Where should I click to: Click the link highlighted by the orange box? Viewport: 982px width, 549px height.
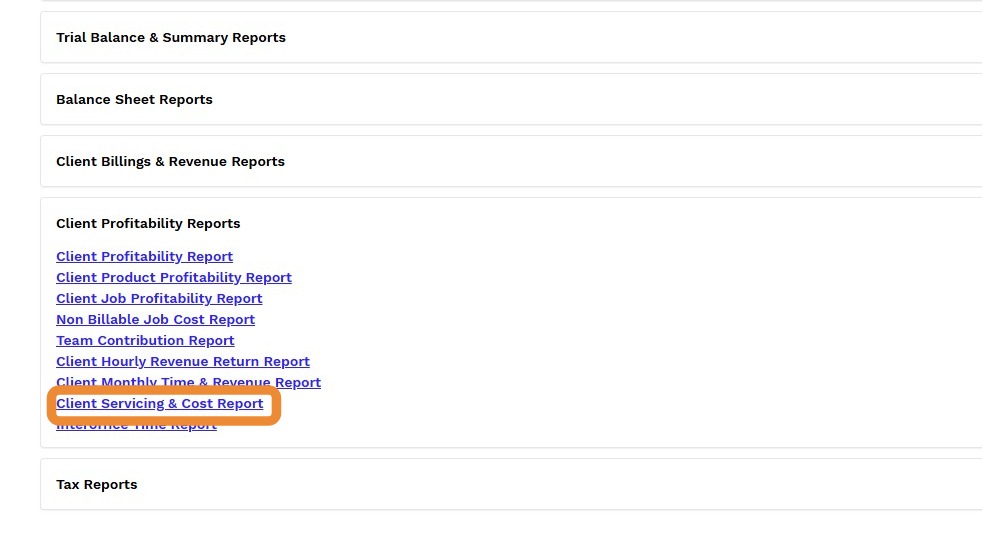click(160, 404)
